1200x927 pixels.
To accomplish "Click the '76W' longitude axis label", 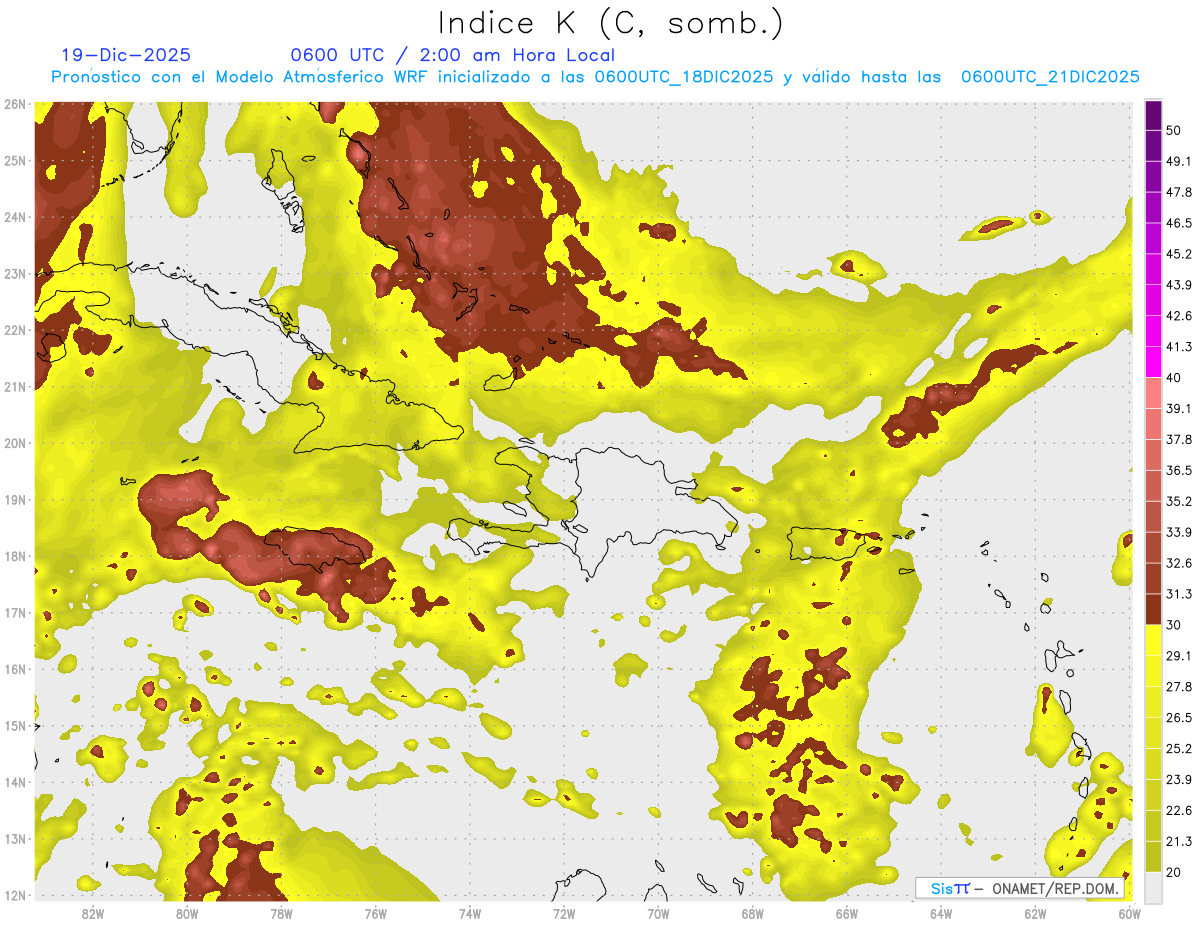I will click(x=376, y=913).
